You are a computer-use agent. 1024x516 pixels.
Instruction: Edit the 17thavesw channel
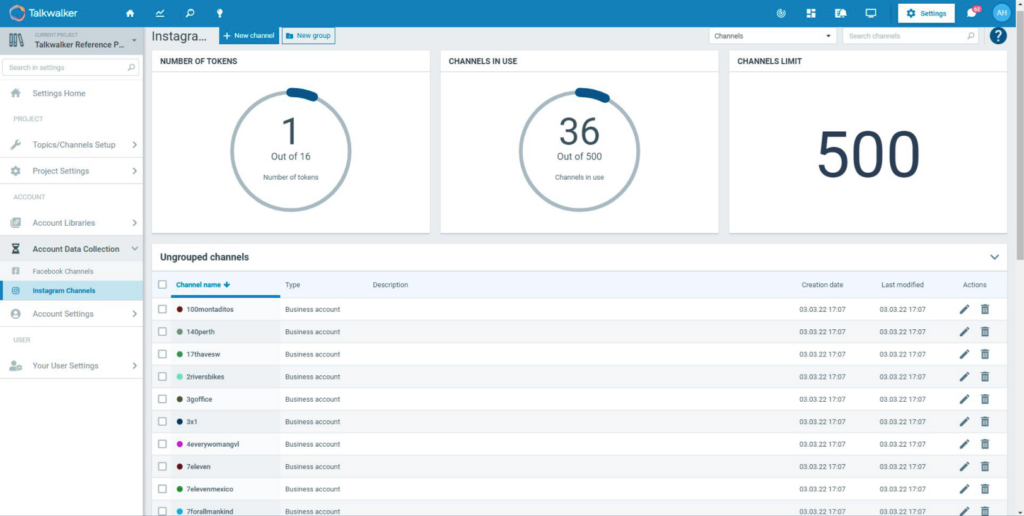coord(965,354)
